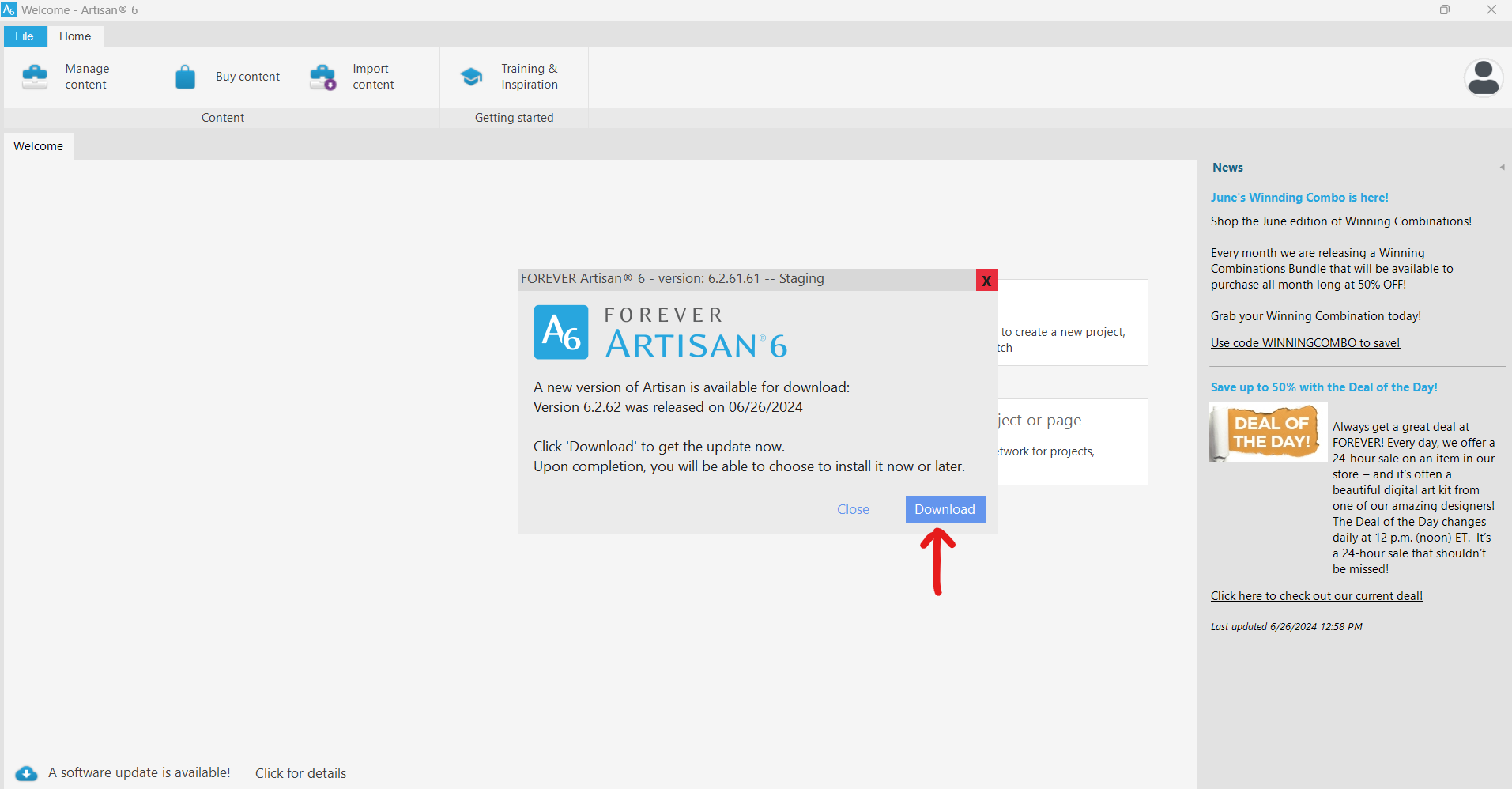Open 'Save up to 50% with the Deal of the Day!'

1324,387
